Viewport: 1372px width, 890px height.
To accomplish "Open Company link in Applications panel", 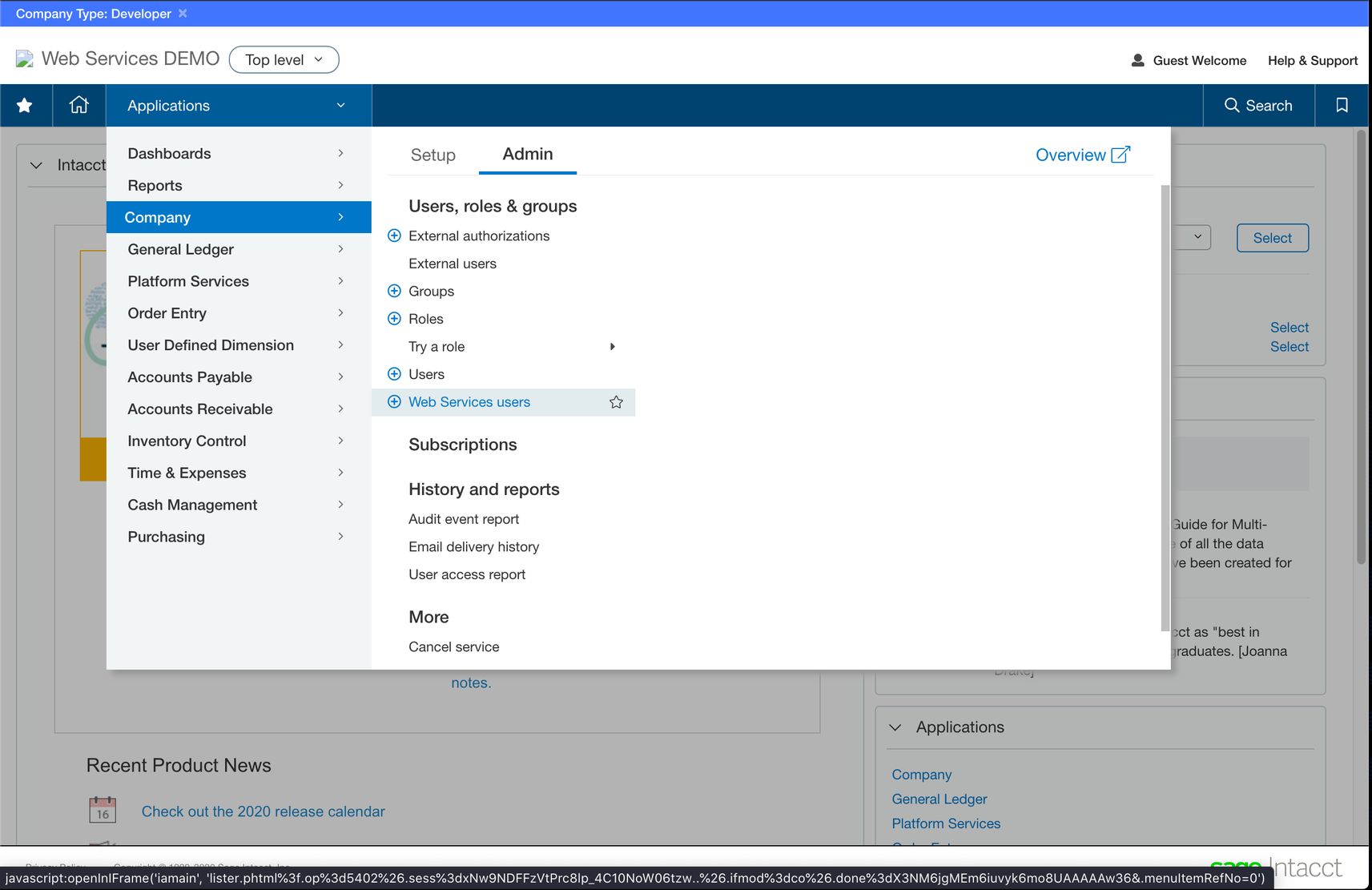I will click(x=922, y=775).
